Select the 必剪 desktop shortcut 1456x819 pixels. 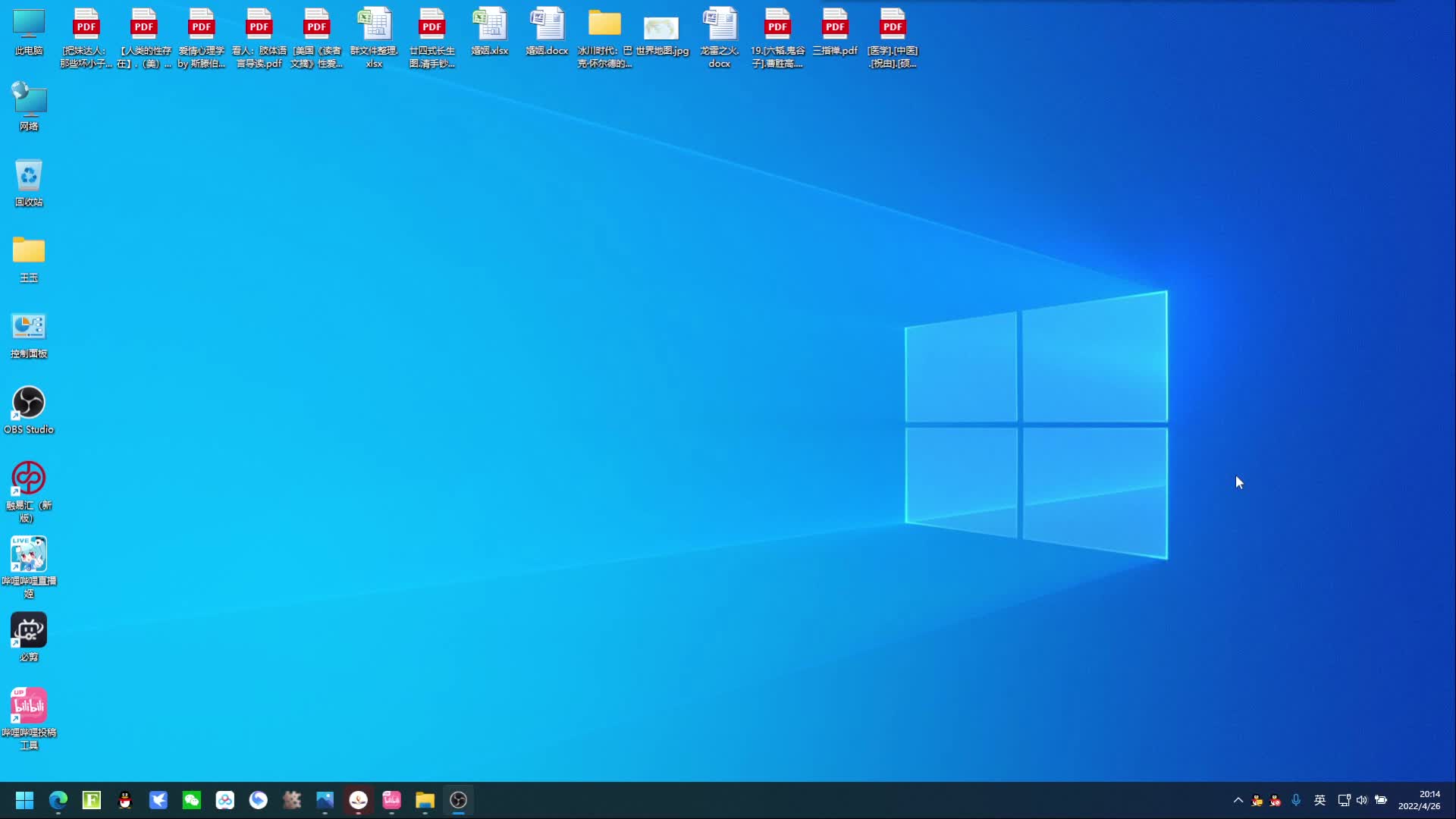click(29, 638)
